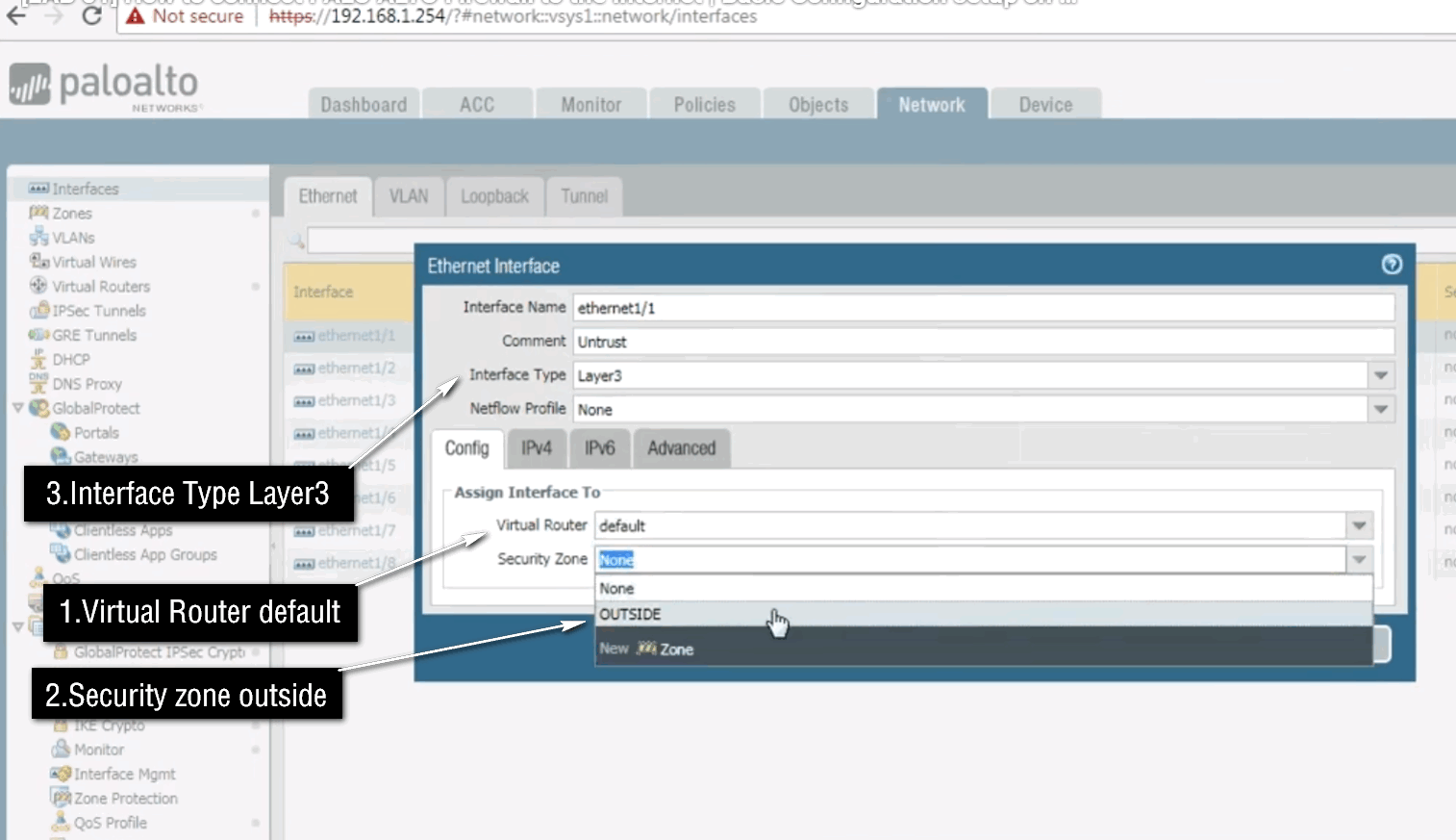Collapse the GlobalProtect tree node
Image resolution: width=1456 pixels, height=840 pixels.
[17, 408]
